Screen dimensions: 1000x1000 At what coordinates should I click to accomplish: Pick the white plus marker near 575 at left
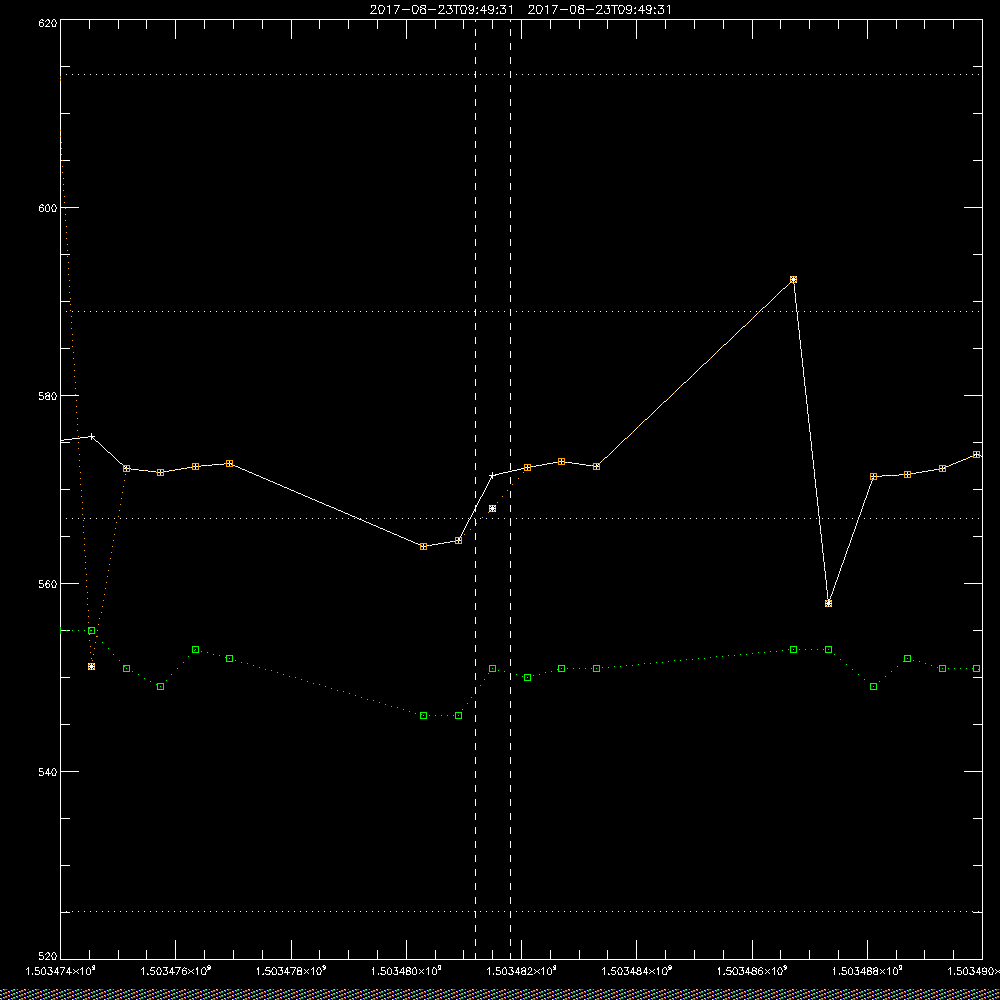tap(92, 437)
